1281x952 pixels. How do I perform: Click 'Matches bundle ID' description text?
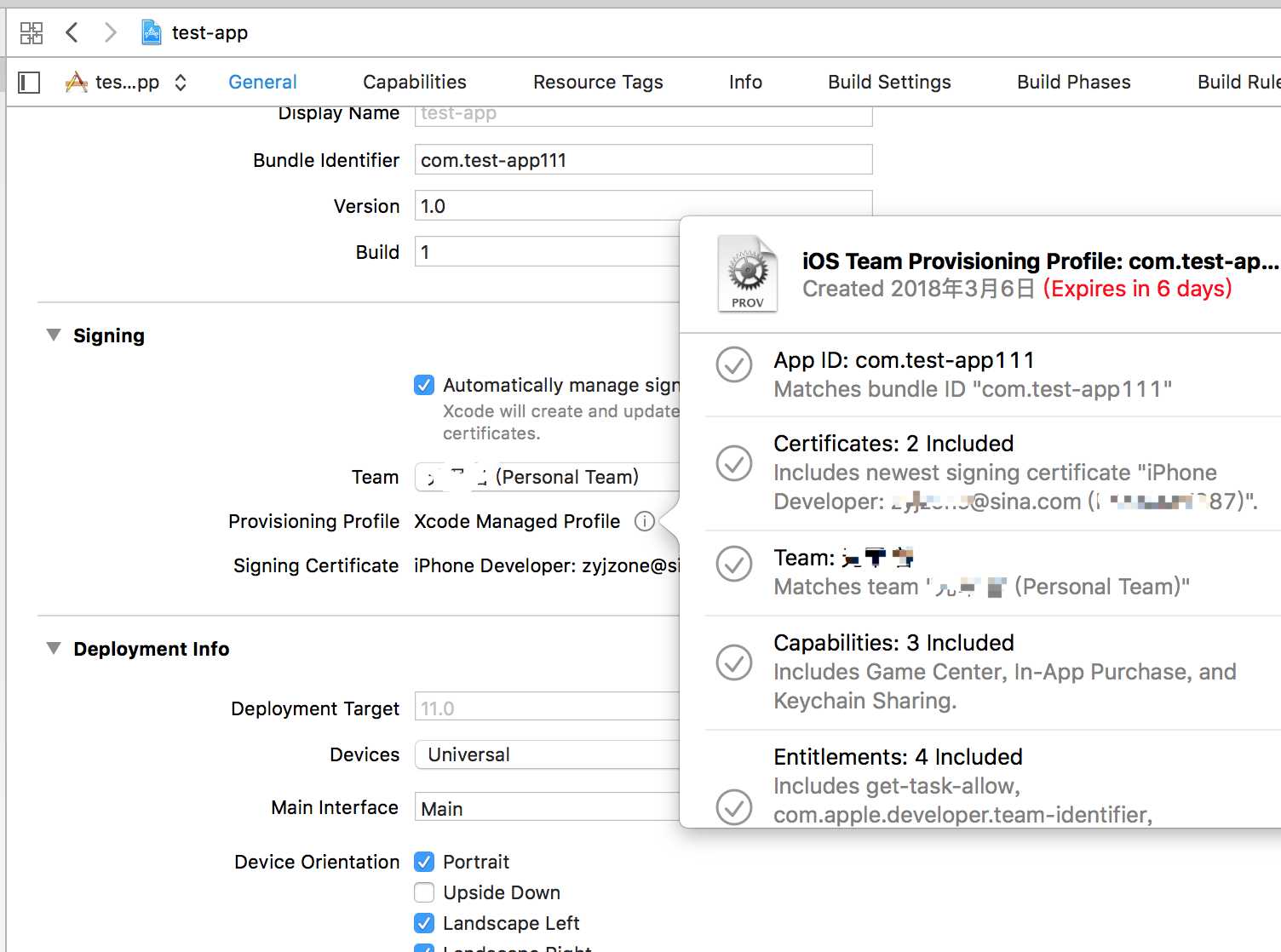(973, 389)
